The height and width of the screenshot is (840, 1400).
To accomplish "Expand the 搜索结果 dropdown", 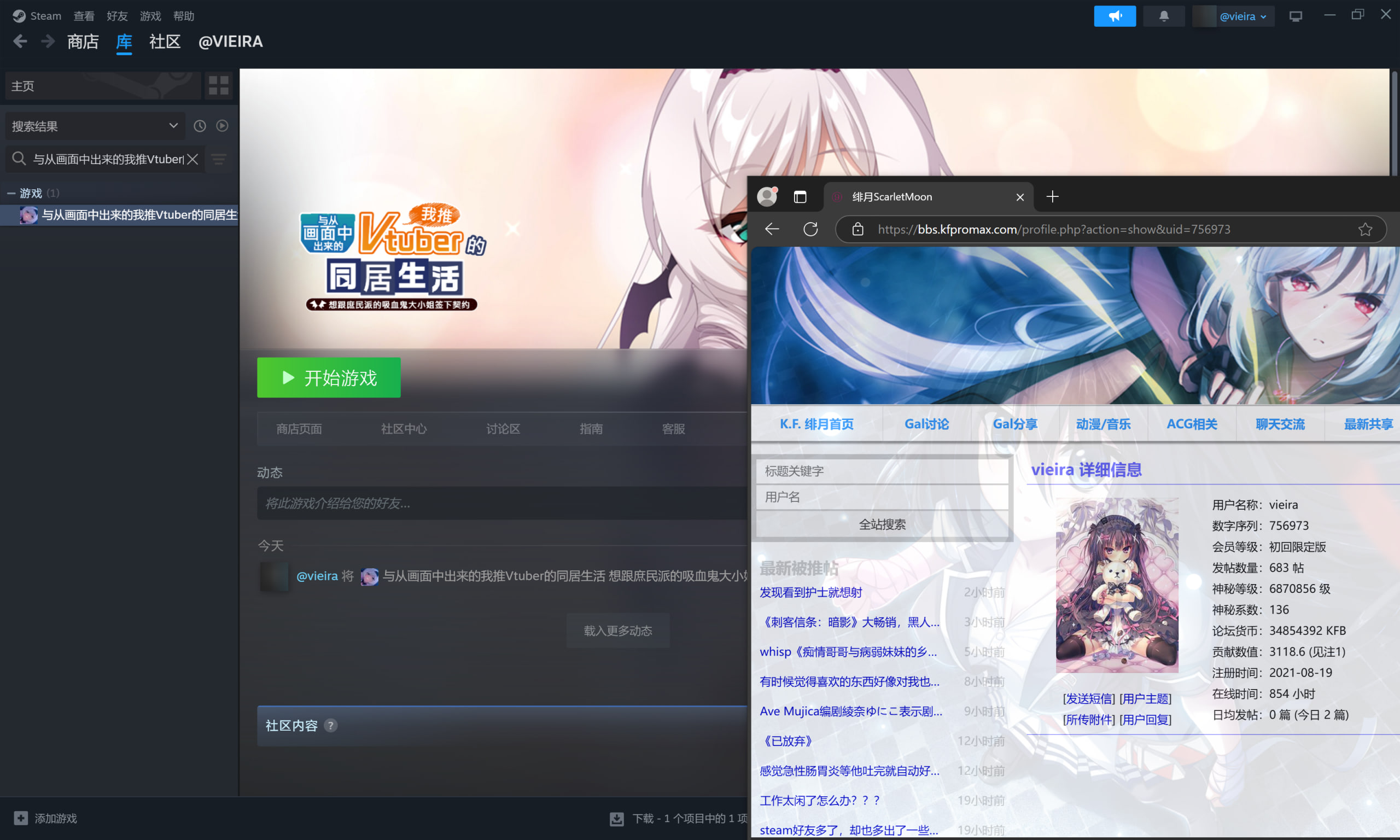I will (173, 126).
